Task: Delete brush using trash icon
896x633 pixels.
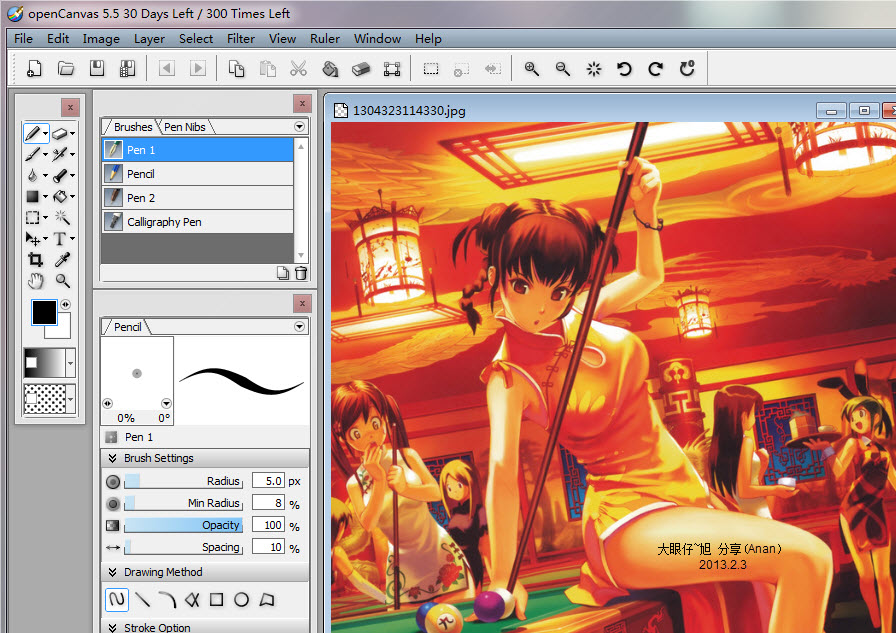Action: 301,273
